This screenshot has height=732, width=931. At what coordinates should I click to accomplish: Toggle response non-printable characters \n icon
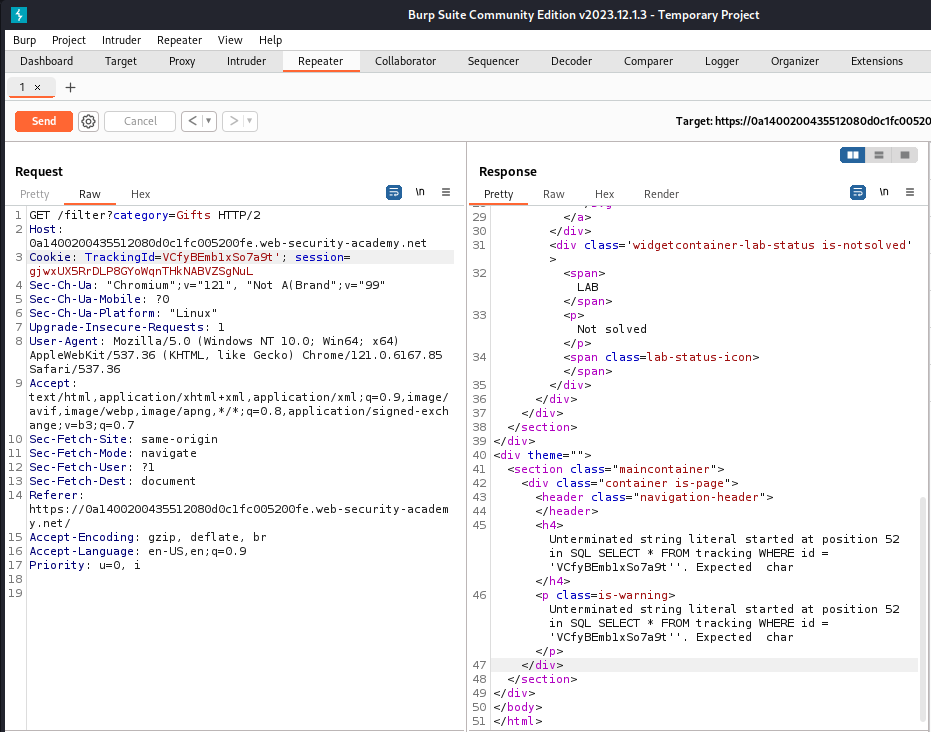pos(884,192)
